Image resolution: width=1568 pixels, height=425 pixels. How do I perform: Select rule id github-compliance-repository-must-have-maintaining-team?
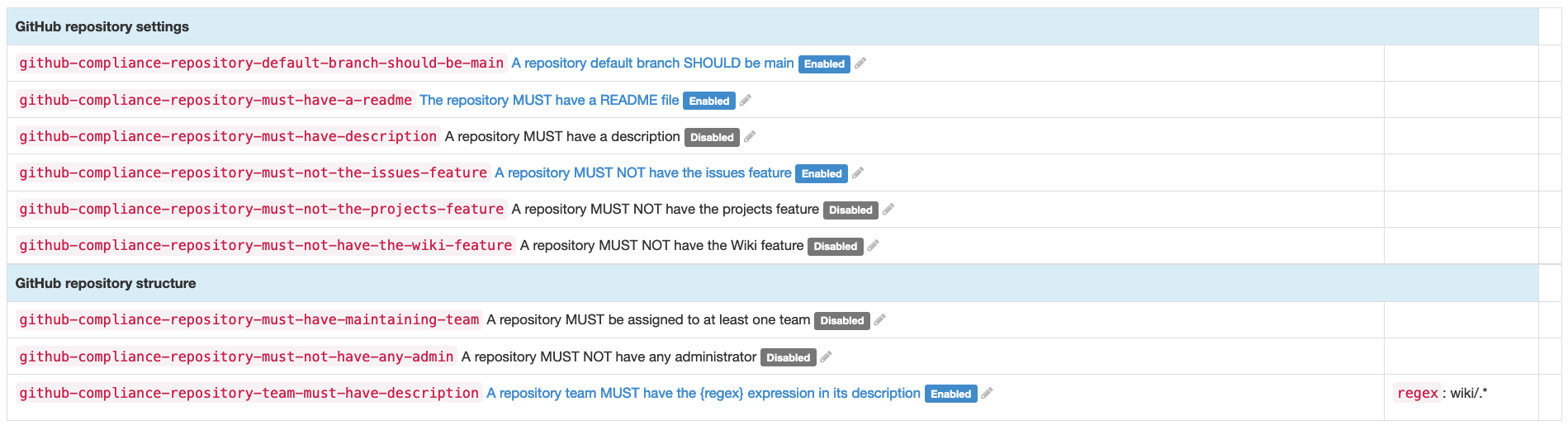point(249,319)
